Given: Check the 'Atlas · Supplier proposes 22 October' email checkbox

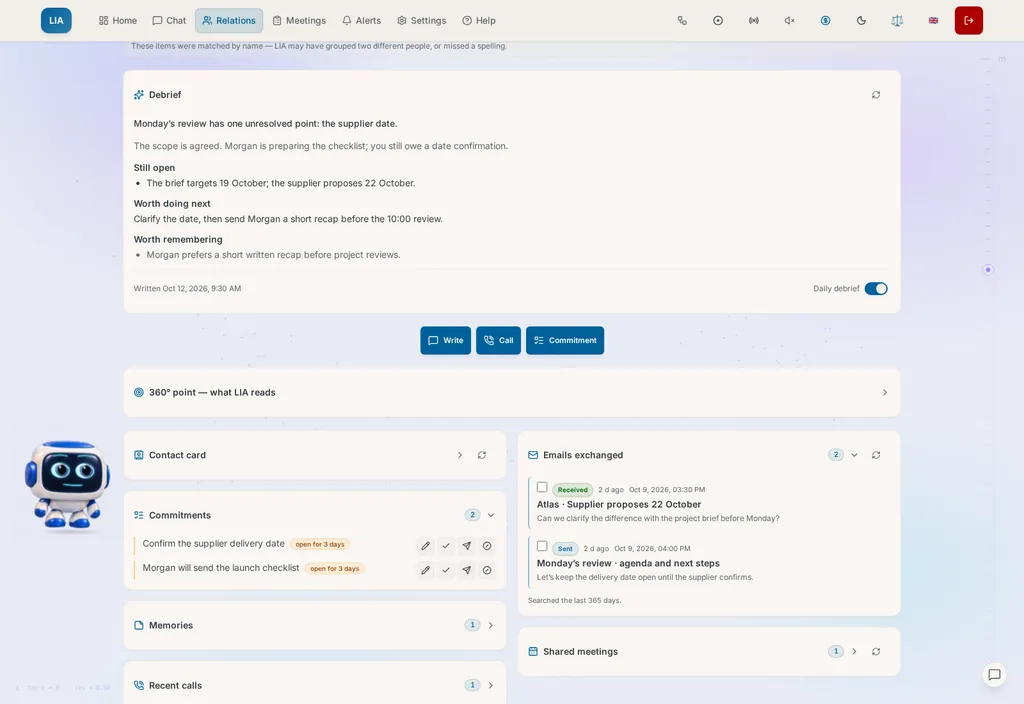Looking at the screenshot, I should tap(542, 487).
